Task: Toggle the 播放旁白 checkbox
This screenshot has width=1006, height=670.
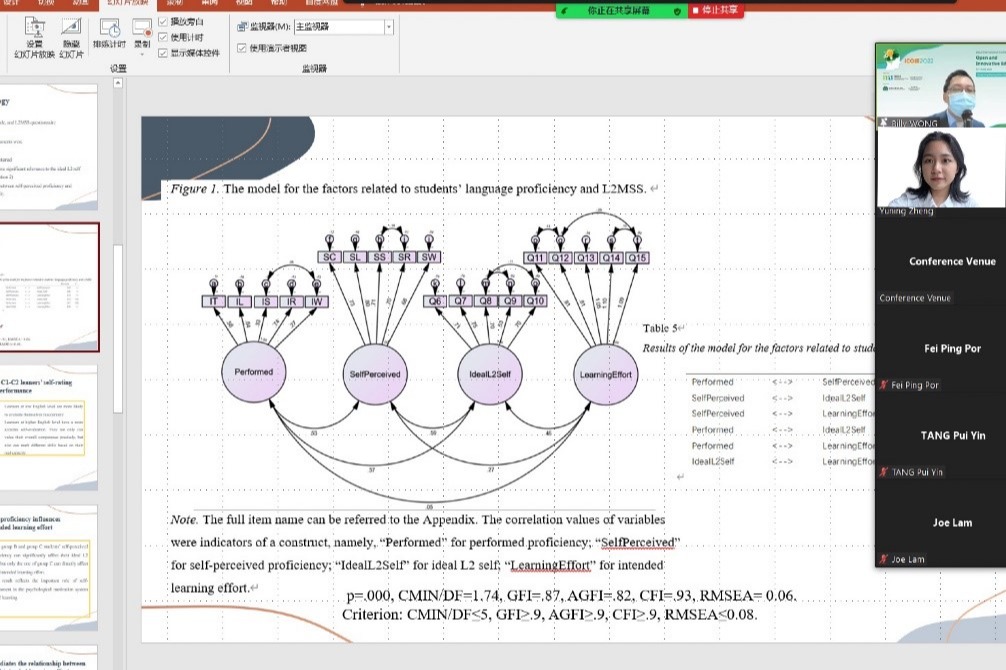Action: coord(164,21)
